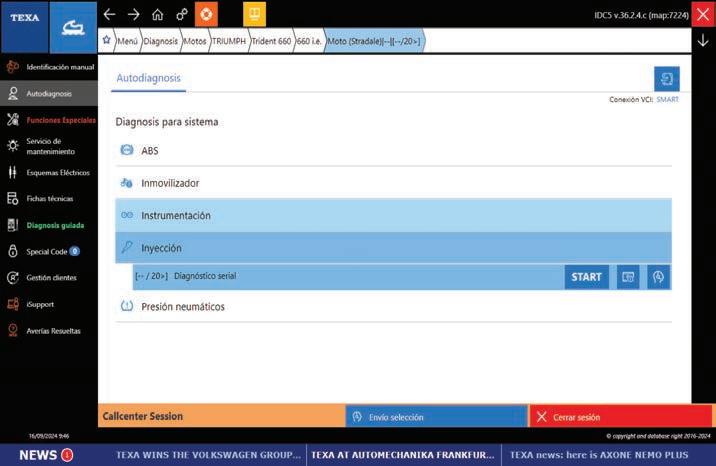Click the Presión neumáticos tire icon

(x=126, y=306)
